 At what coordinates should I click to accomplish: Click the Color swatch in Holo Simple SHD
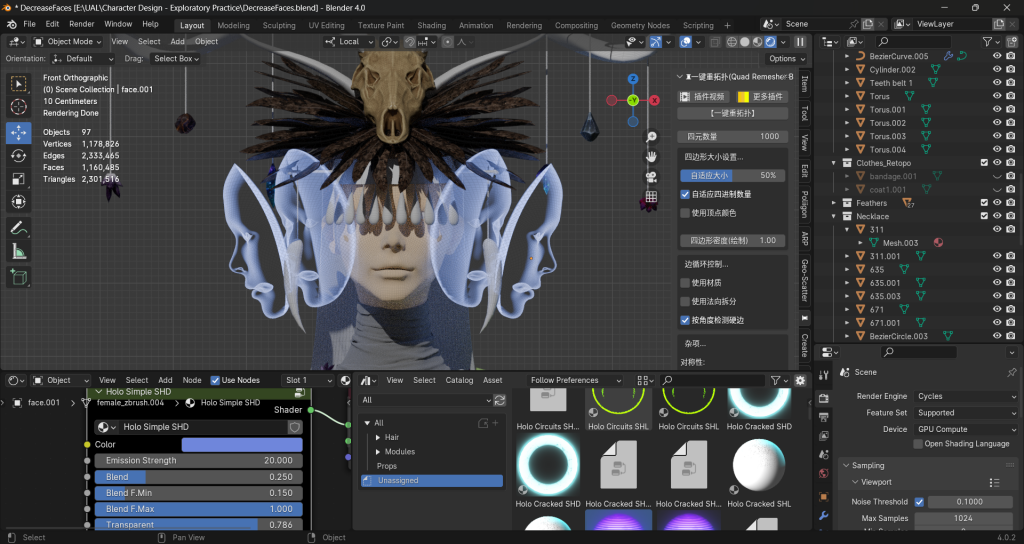pyautogui.click(x=242, y=444)
